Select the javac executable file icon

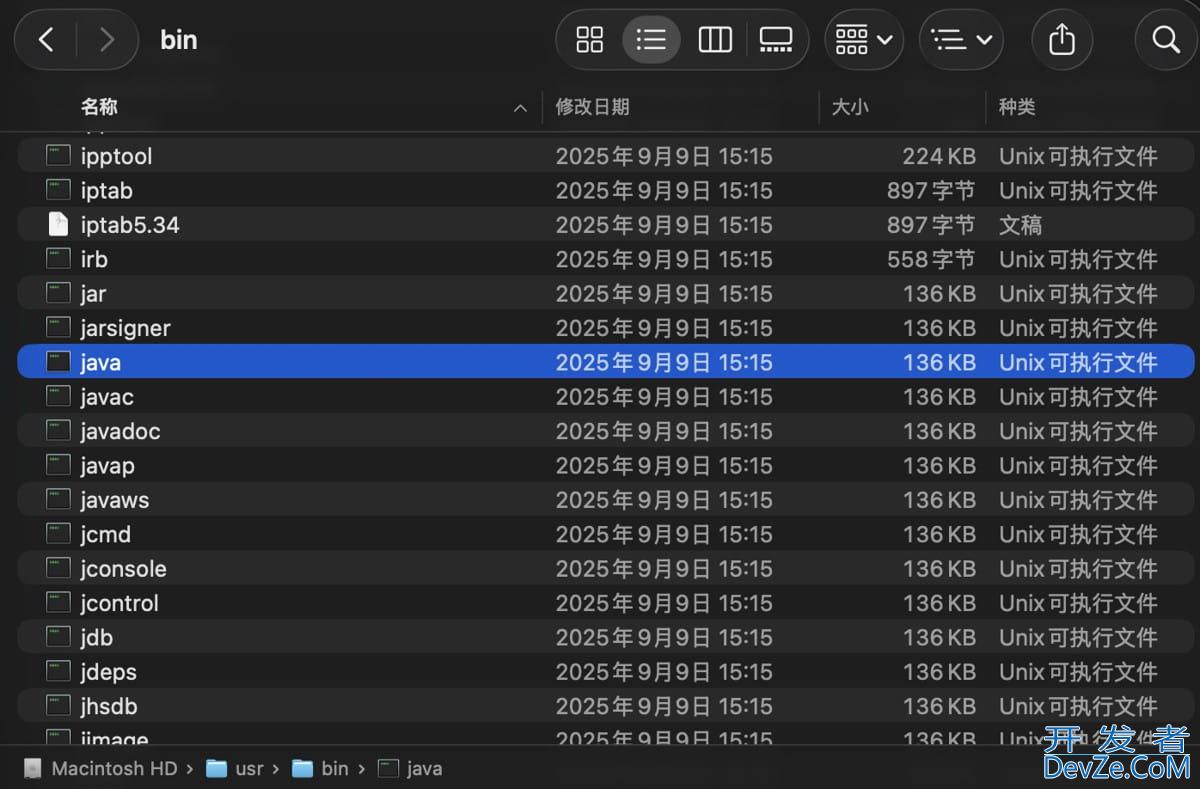coord(59,397)
